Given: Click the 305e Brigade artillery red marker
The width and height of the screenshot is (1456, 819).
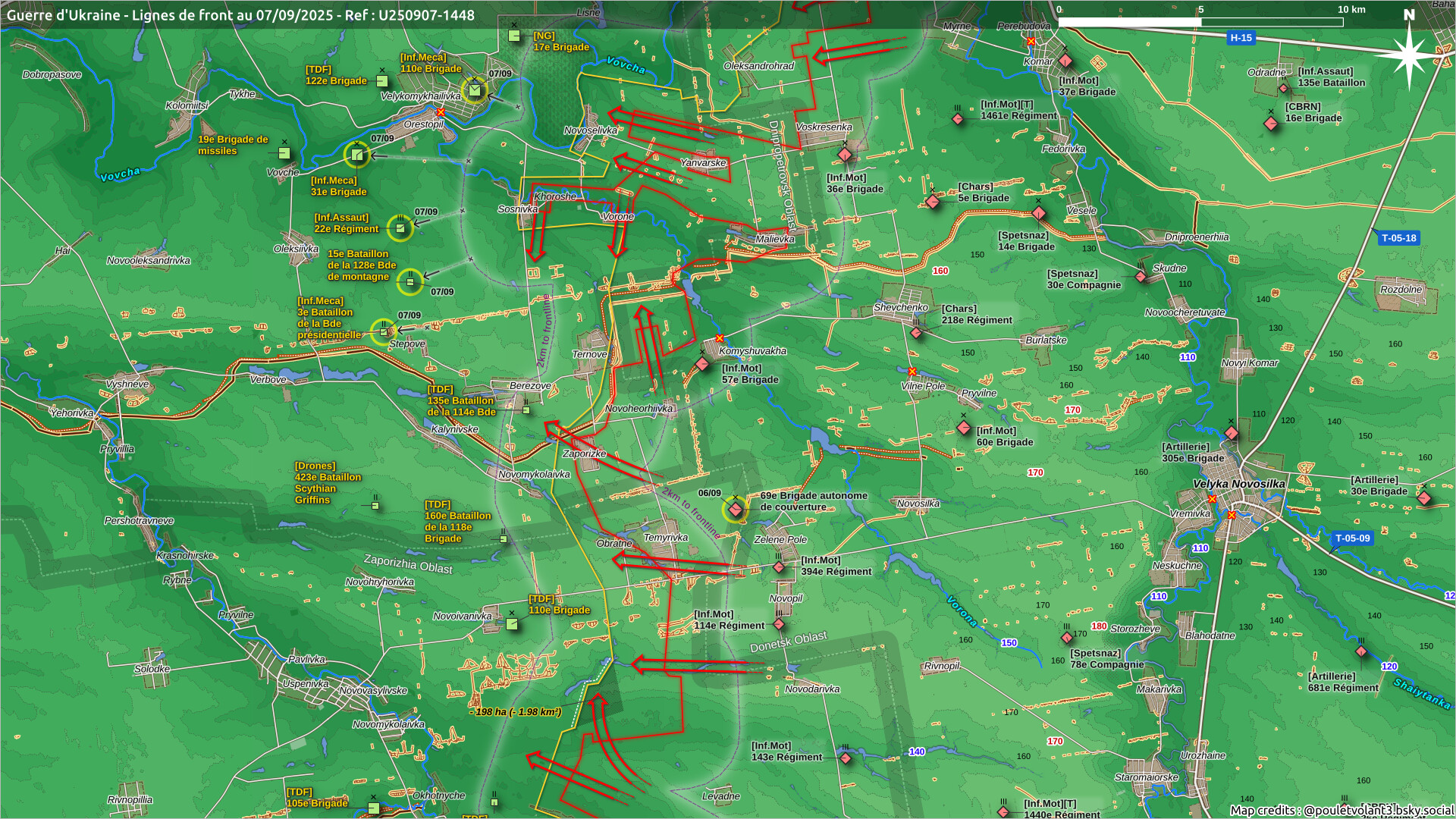Looking at the screenshot, I should click(1232, 433).
